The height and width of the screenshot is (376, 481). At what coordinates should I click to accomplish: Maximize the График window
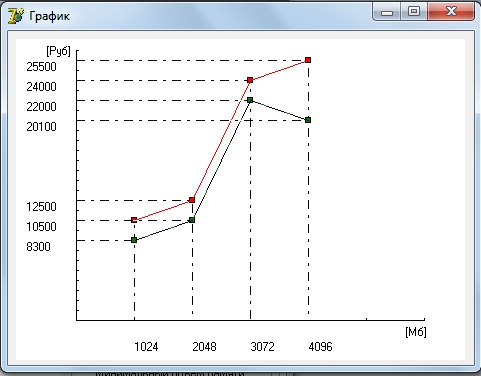point(414,12)
